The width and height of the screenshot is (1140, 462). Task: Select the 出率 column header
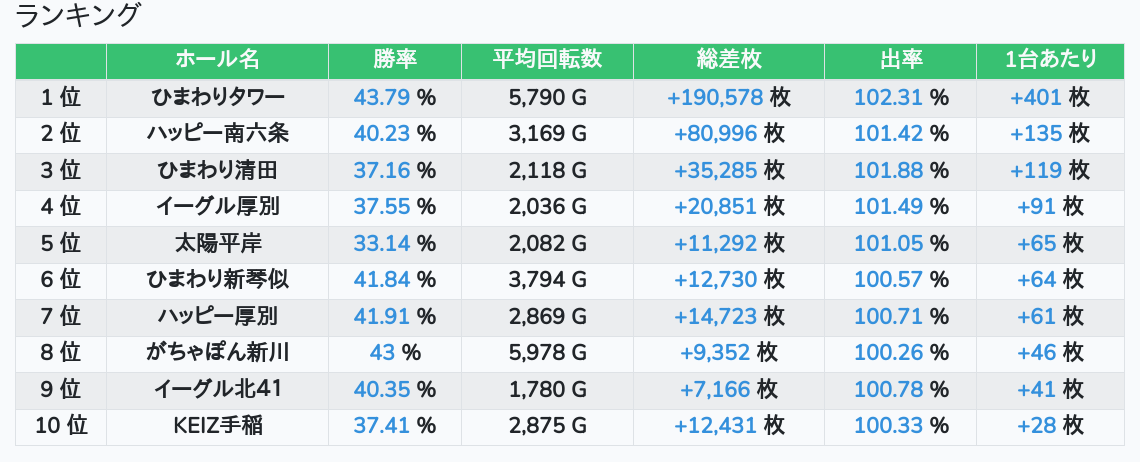pyautogui.click(x=900, y=60)
